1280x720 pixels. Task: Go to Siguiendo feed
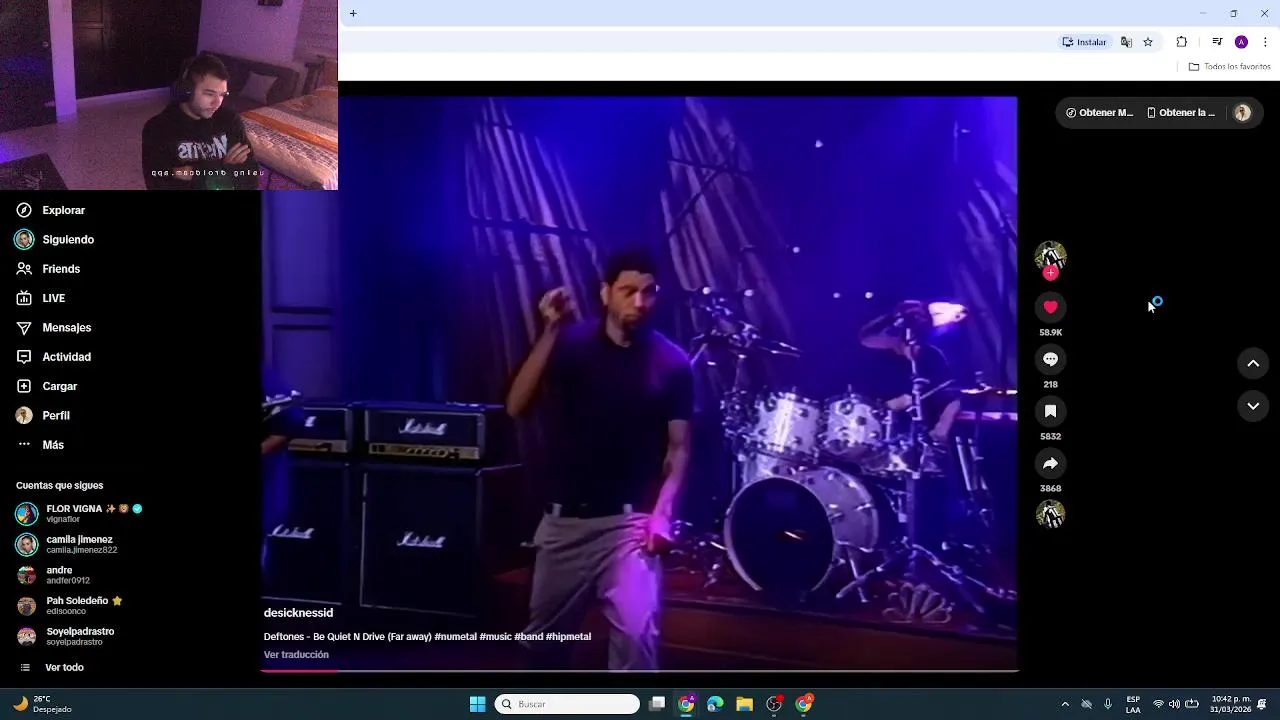tap(55, 240)
